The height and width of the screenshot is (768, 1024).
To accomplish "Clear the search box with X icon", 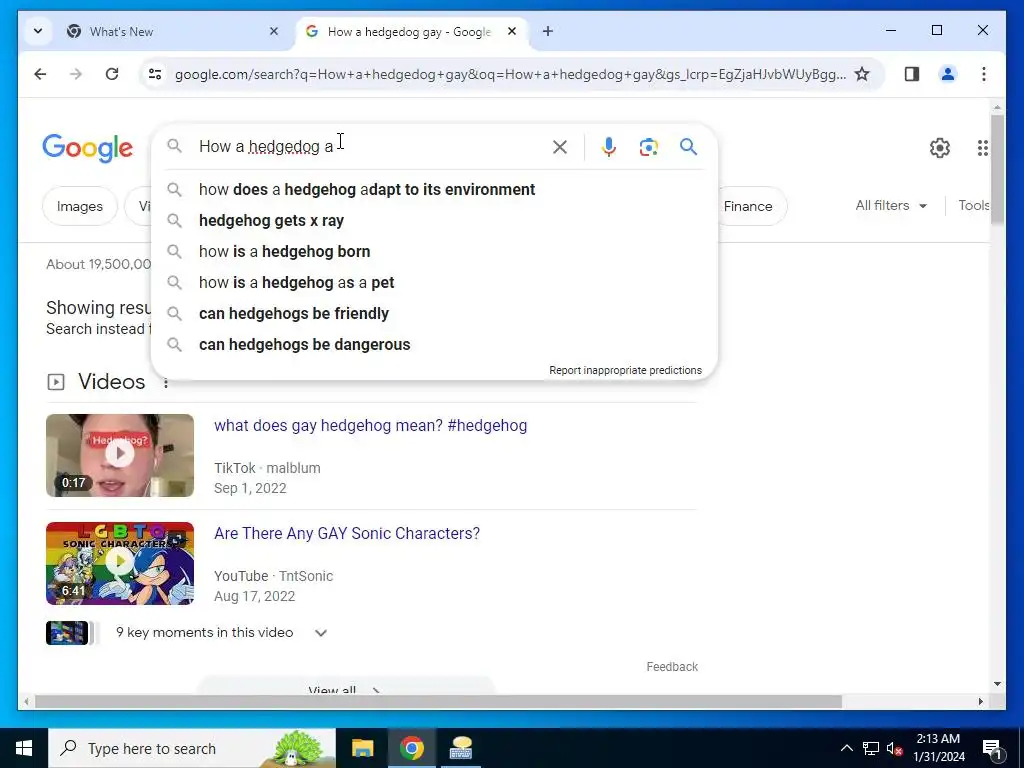I will 560,147.
